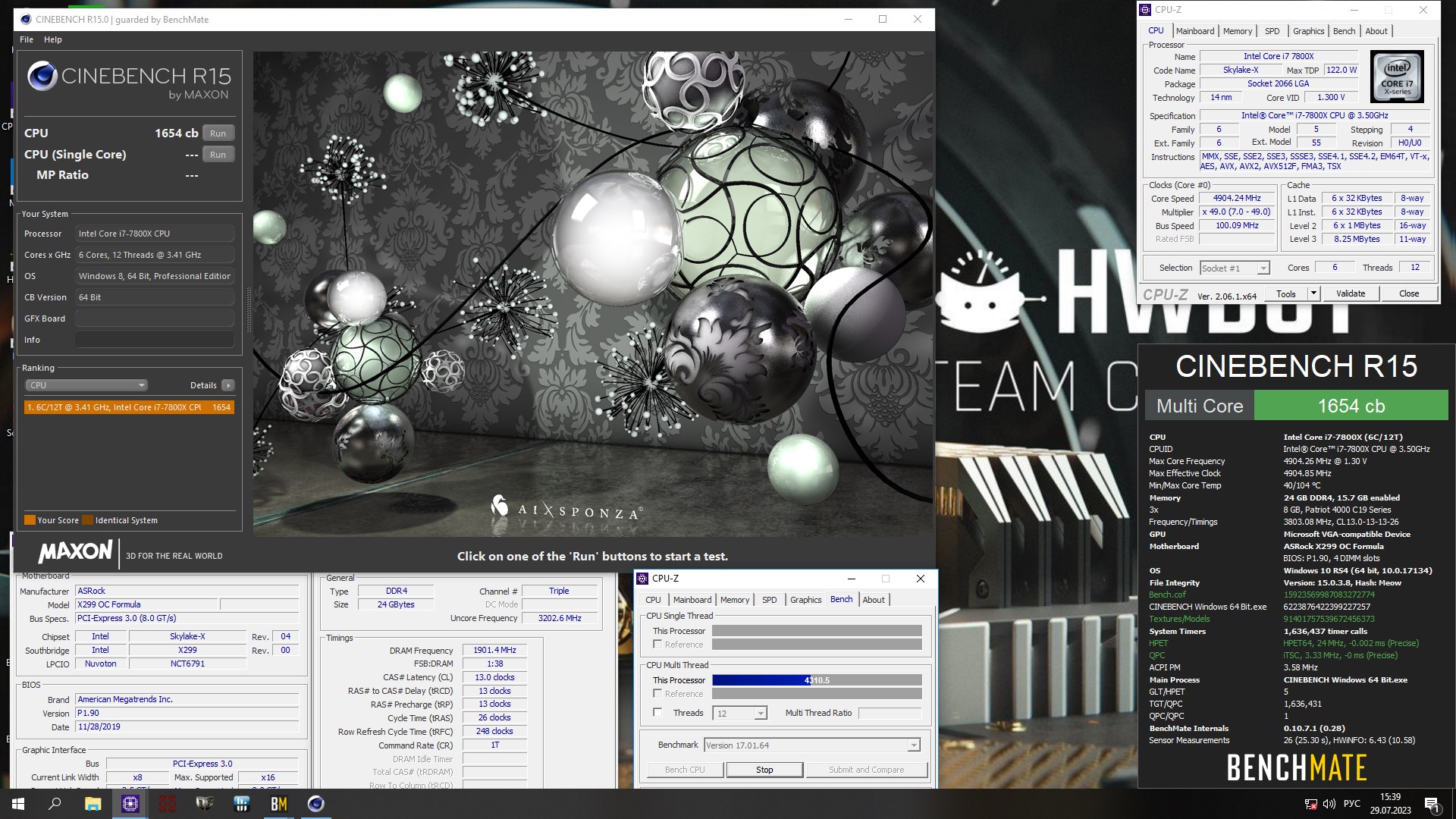Click the OC metallic icon in the taskbar
1456x819 pixels.
coord(204,804)
